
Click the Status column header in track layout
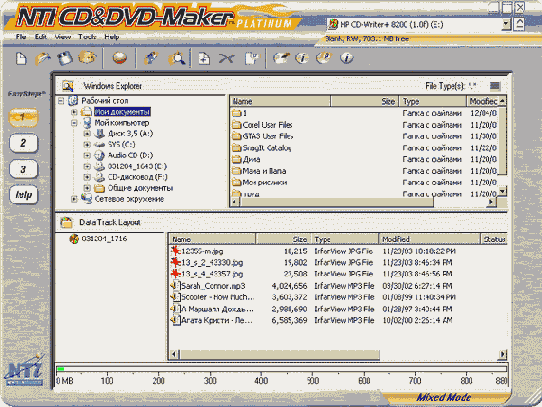pyautogui.click(x=494, y=239)
